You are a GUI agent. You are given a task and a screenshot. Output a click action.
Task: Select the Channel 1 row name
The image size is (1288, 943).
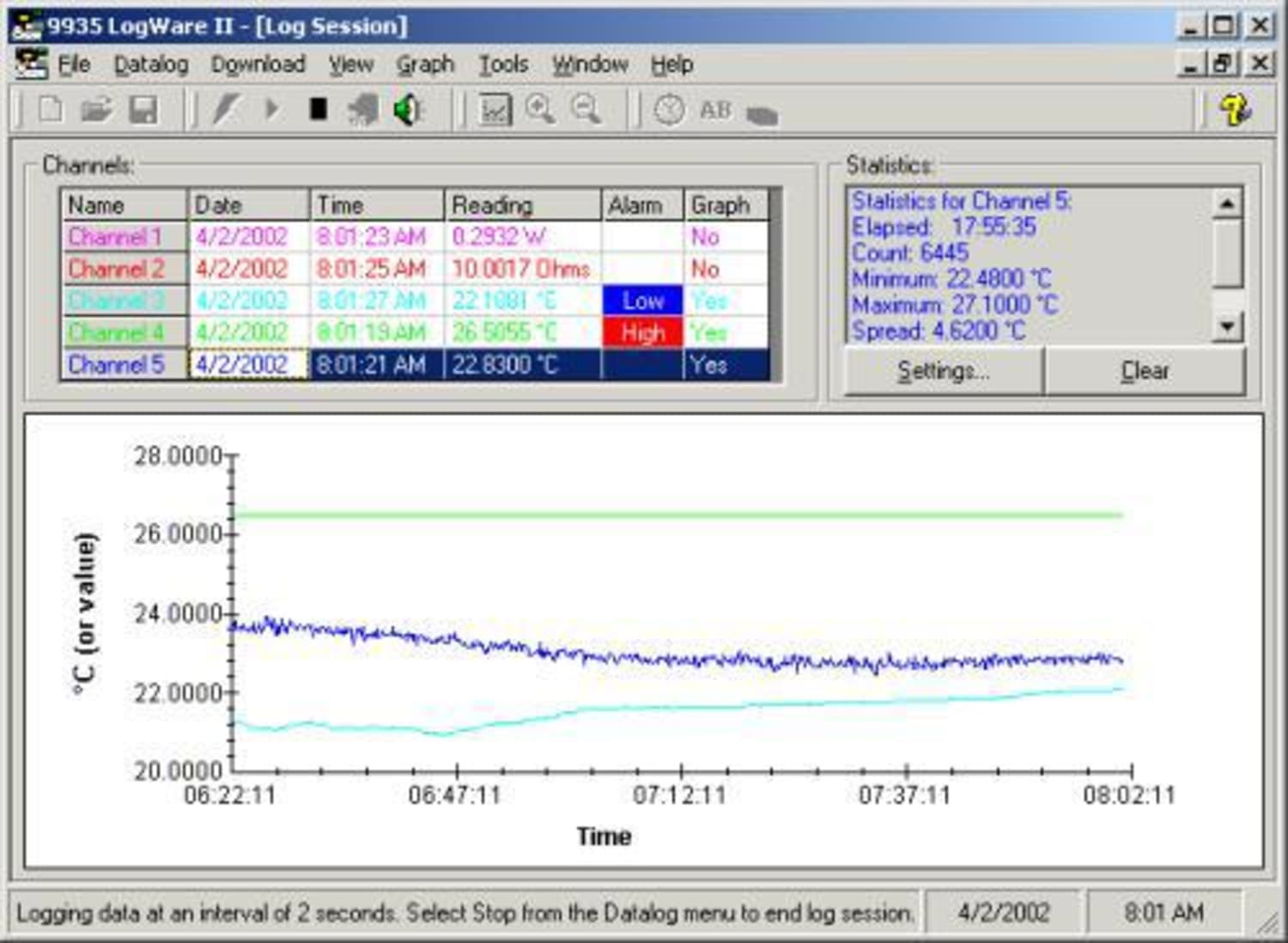(124, 237)
